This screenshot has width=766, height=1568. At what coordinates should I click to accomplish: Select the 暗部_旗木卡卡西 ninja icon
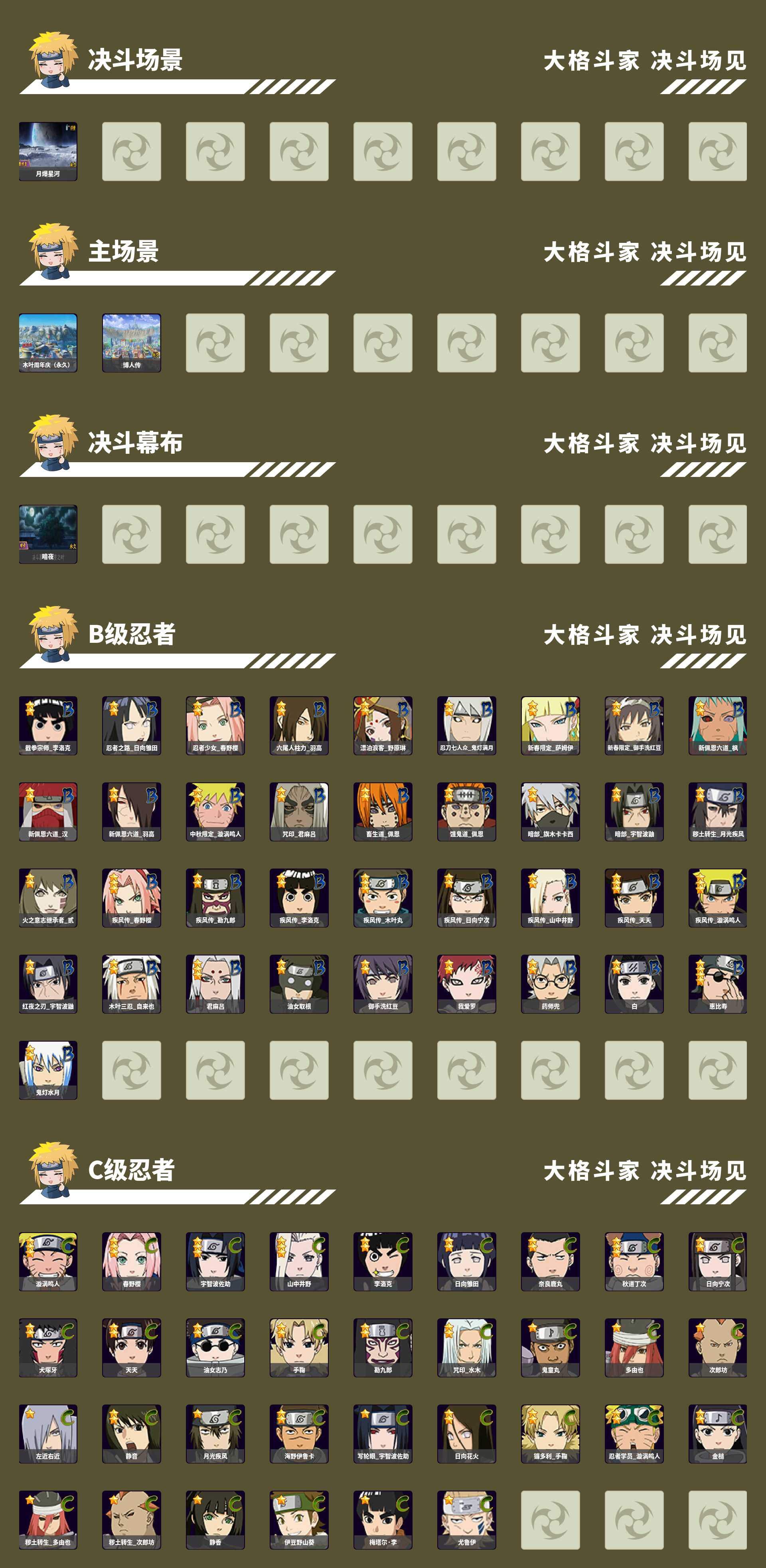(551, 812)
